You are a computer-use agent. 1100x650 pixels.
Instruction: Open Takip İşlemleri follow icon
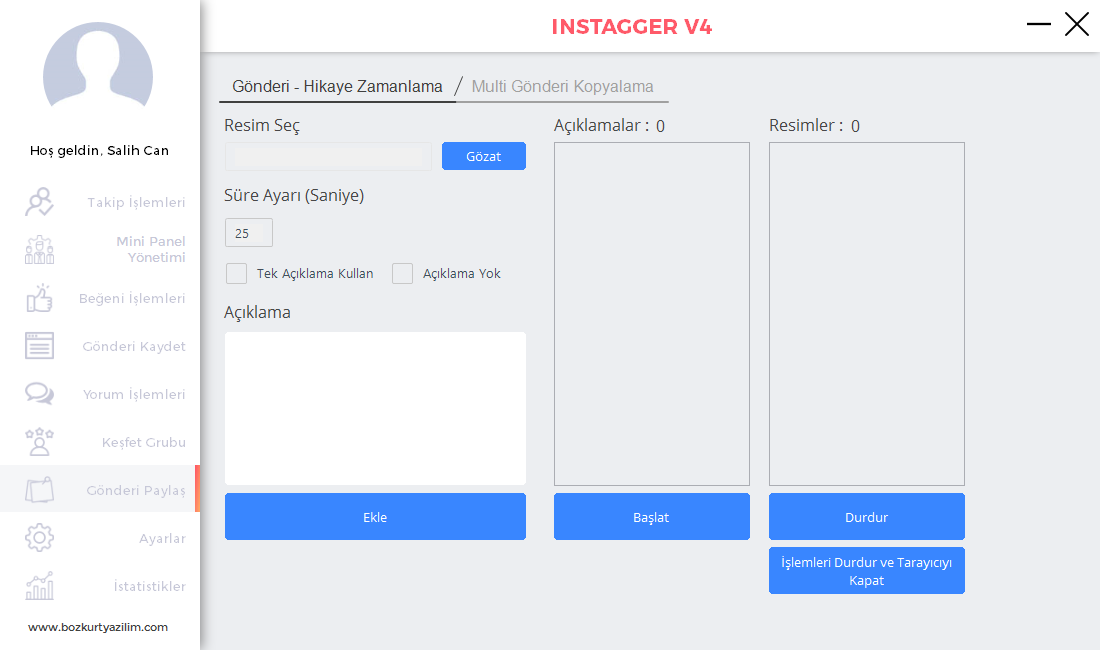tap(39, 202)
